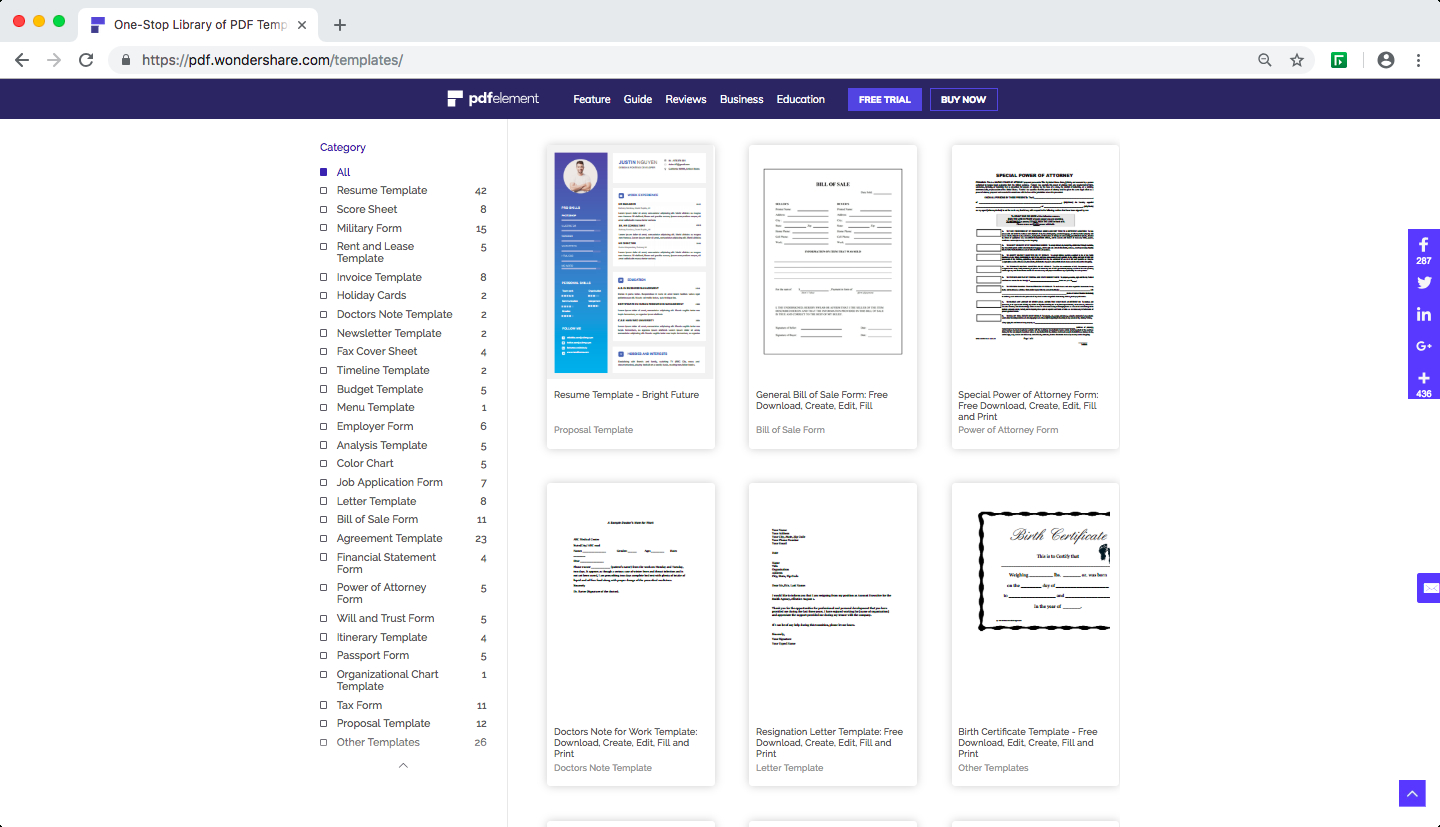
Task: Click the PDFelement browser extension icon
Action: [1338, 60]
